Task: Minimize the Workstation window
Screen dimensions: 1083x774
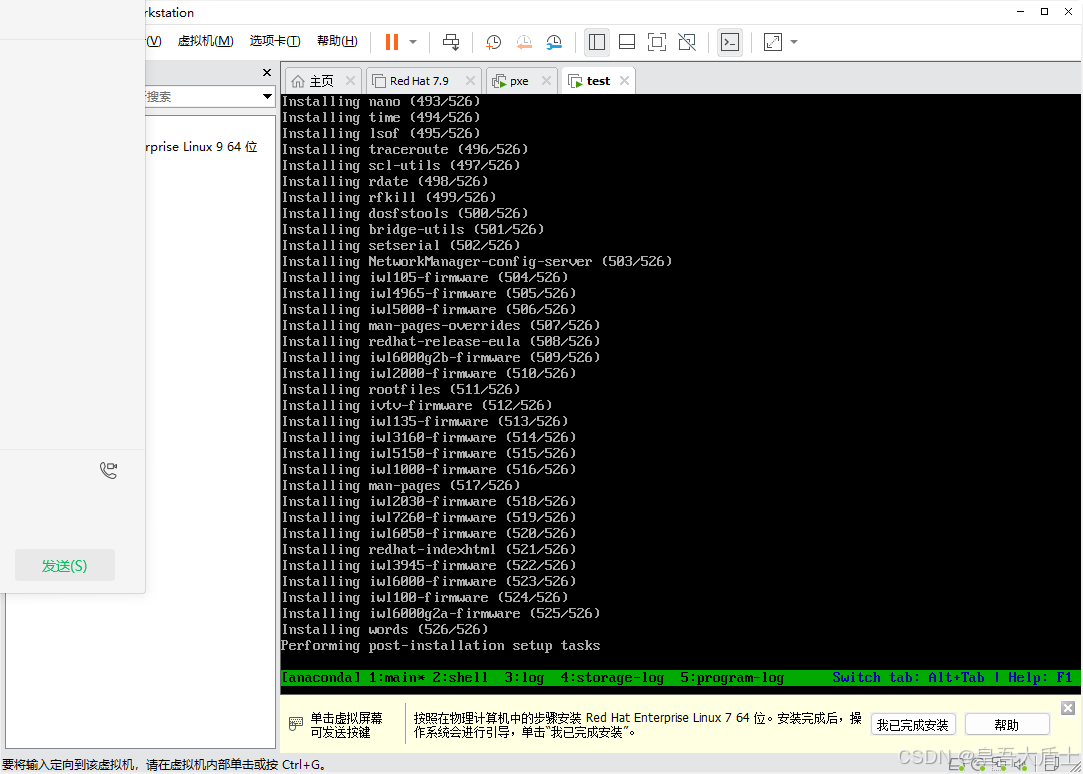Action: pyautogui.click(x=1020, y=12)
